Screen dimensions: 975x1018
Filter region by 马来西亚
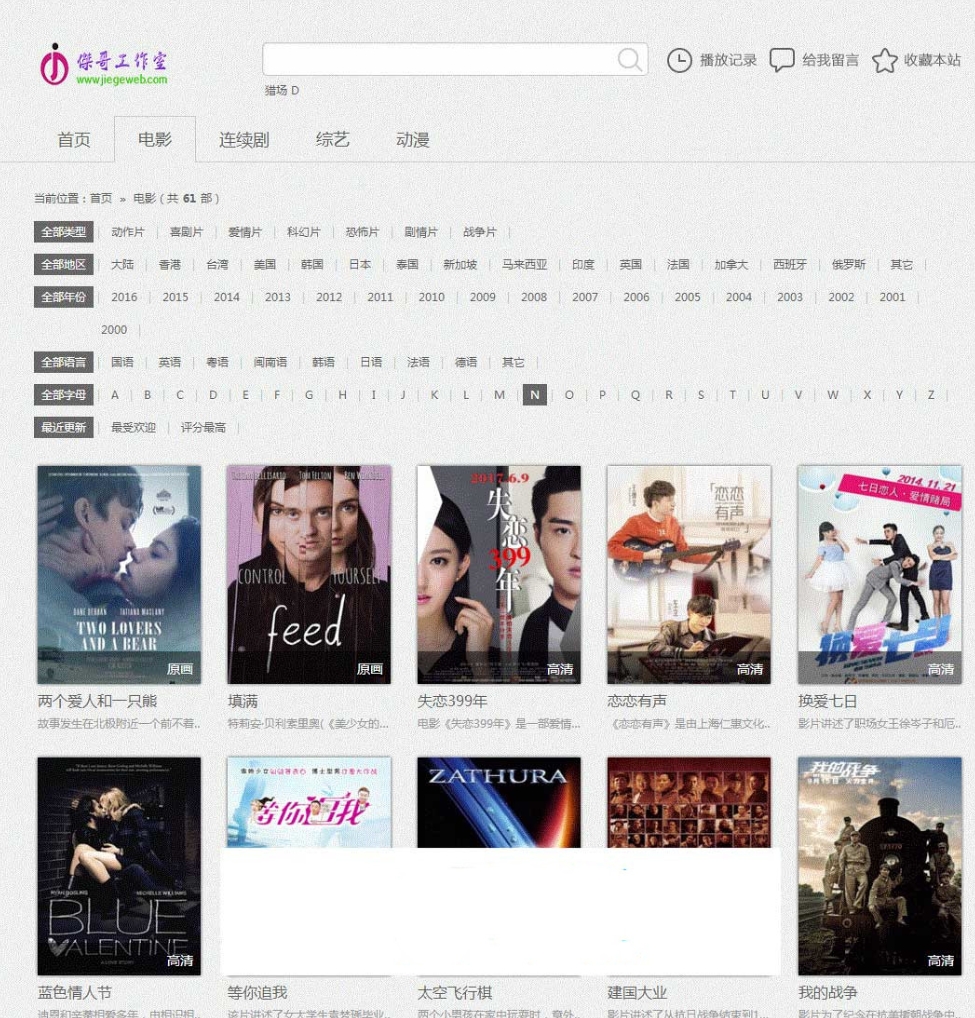click(x=525, y=264)
